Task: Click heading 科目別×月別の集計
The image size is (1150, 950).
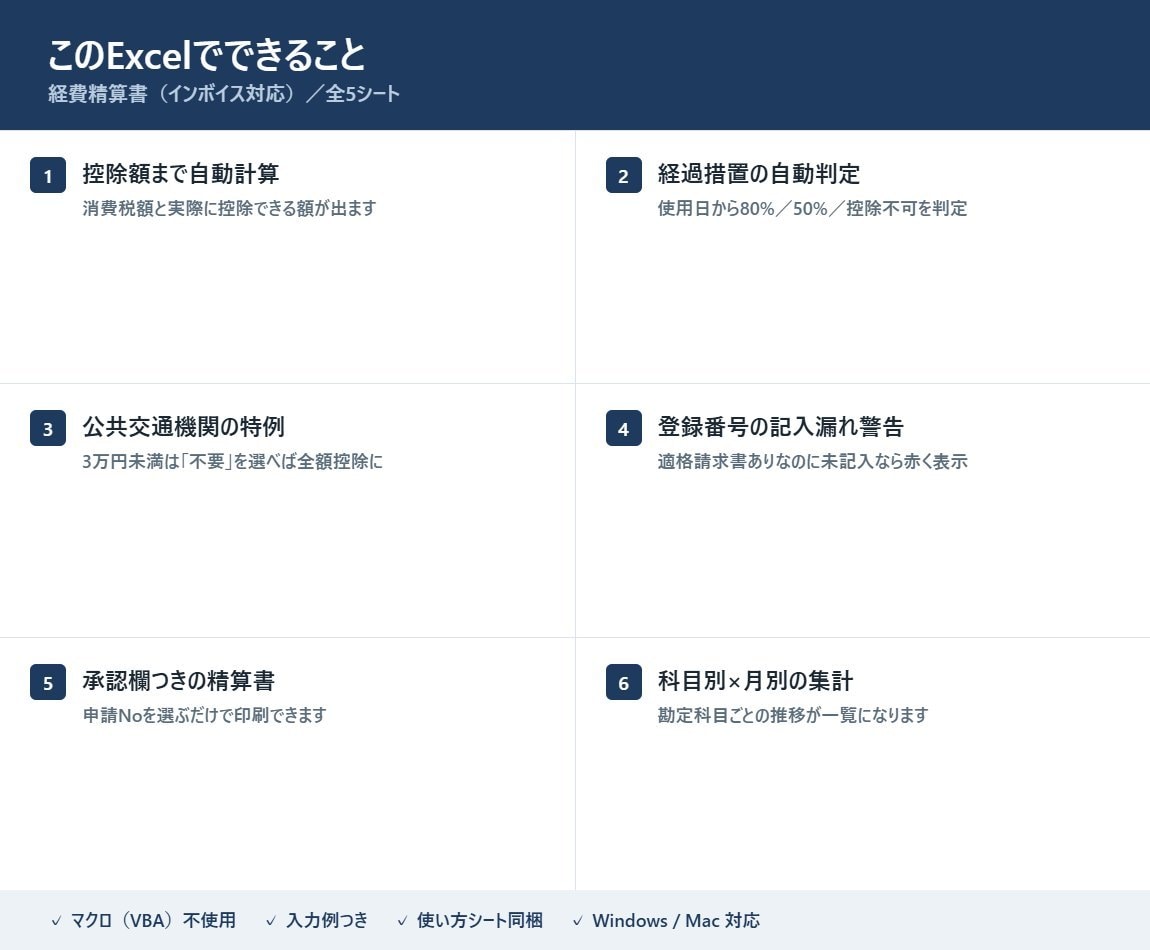Action: click(755, 681)
